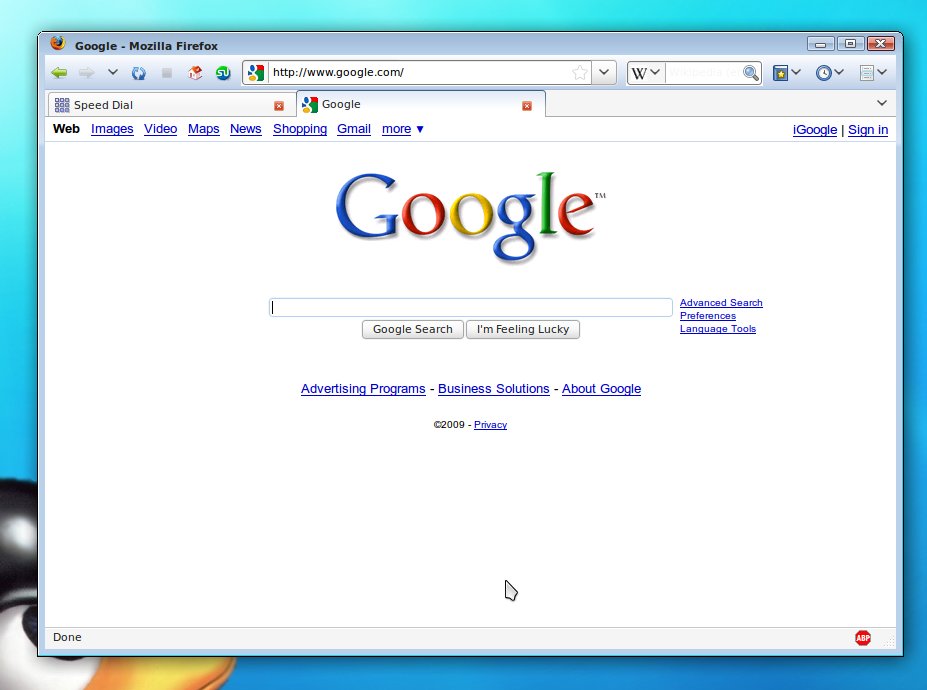The height and width of the screenshot is (690, 927).
Task: Maximize the Firefox window
Action: click(x=850, y=44)
